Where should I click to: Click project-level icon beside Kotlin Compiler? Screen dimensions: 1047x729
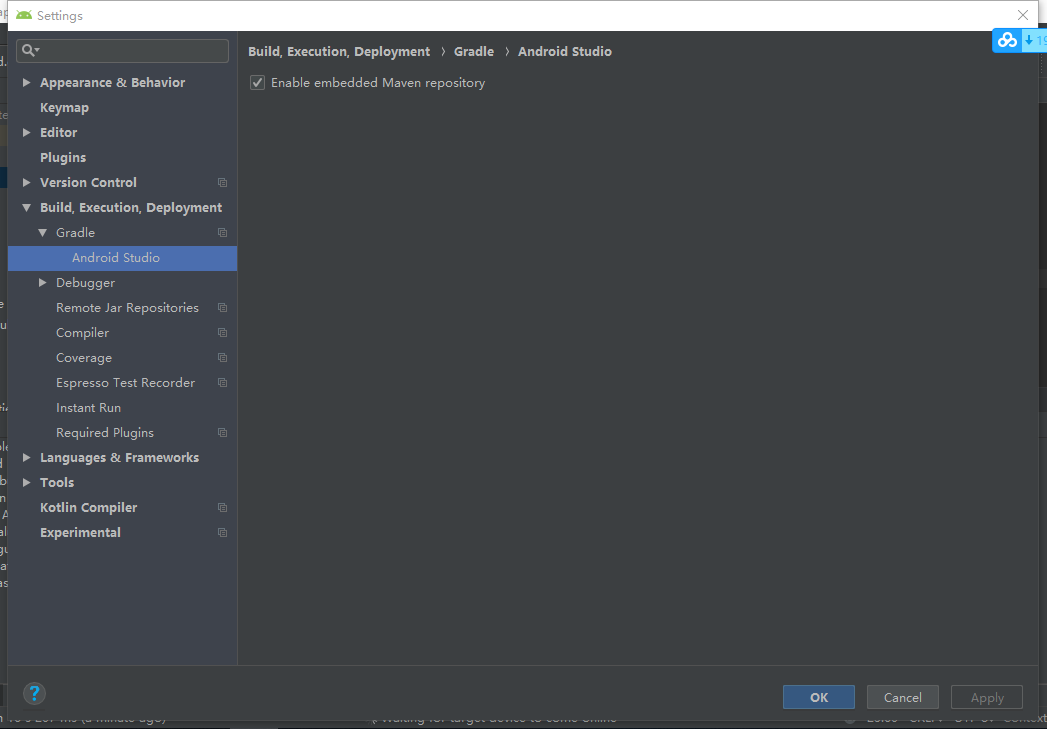point(222,507)
